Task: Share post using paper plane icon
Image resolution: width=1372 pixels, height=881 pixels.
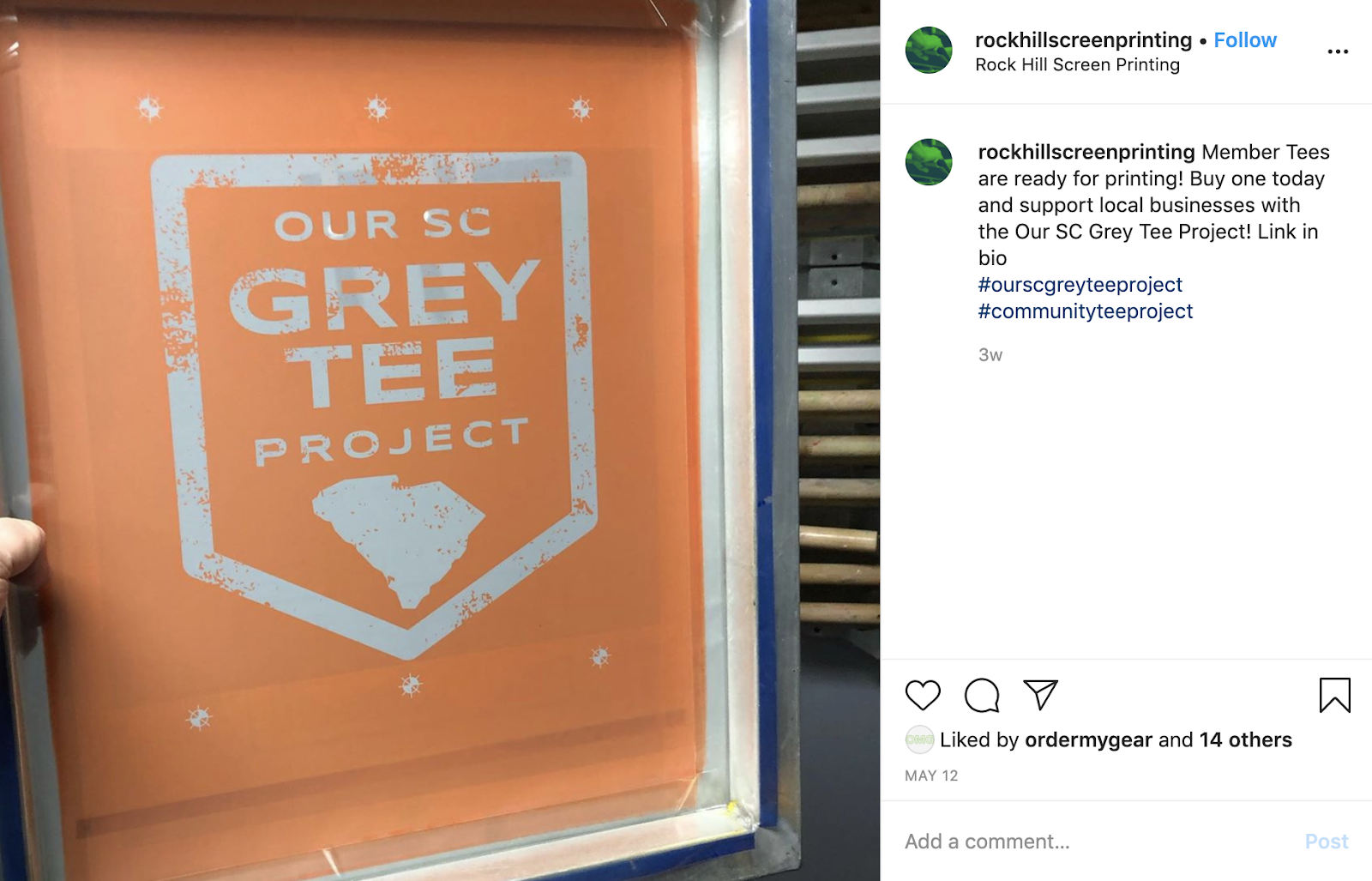Action: 1040,695
